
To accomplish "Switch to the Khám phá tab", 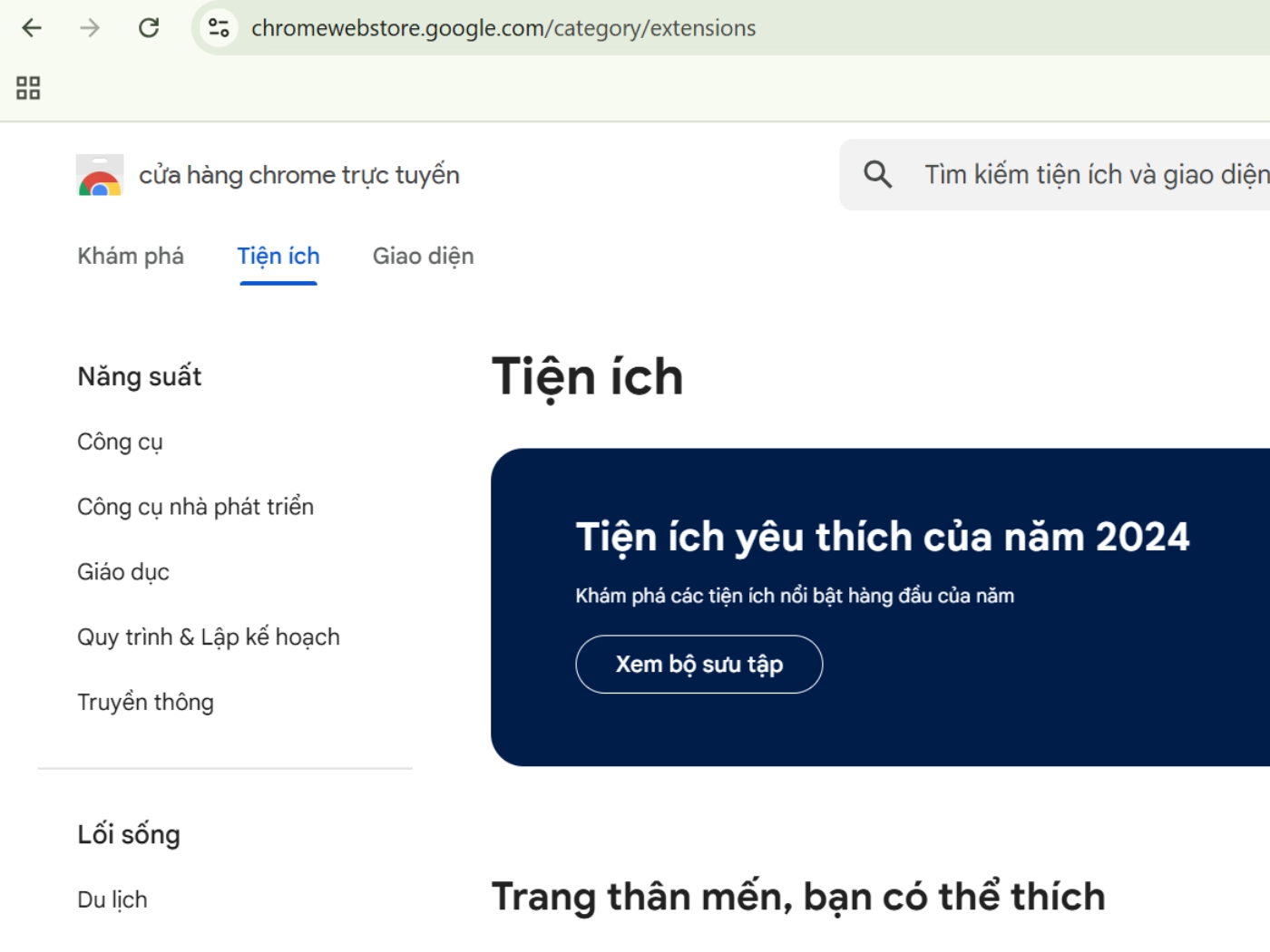I will coord(131,257).
